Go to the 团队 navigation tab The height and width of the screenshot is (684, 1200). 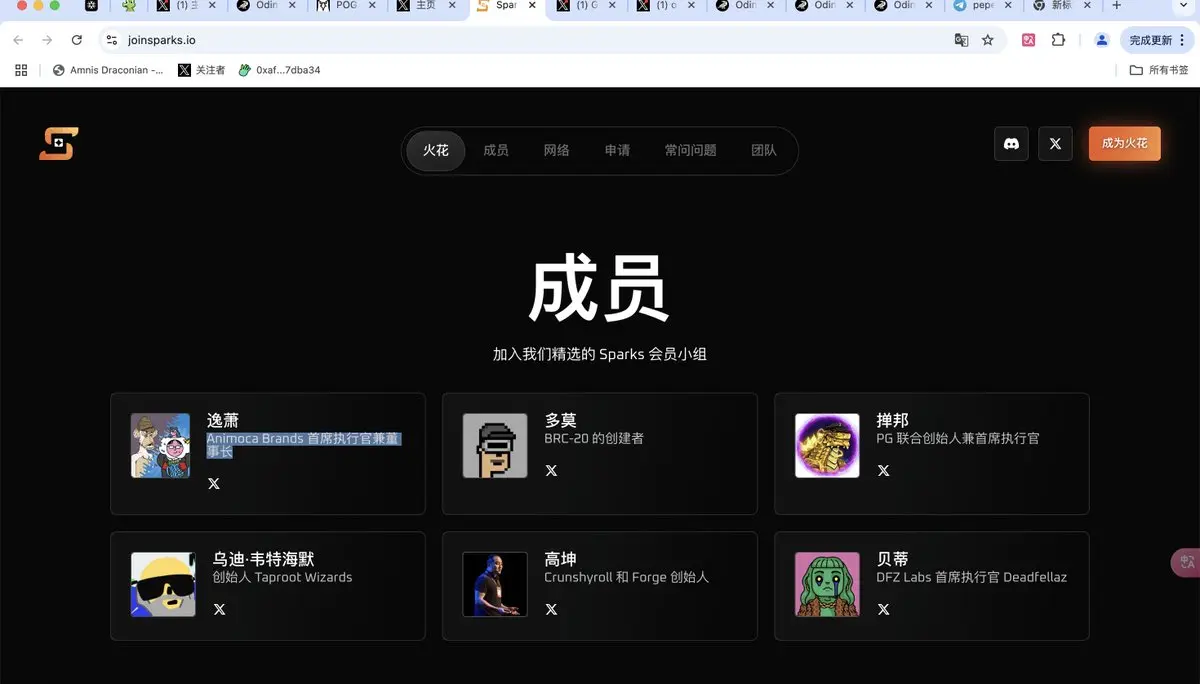coord(763,151)
